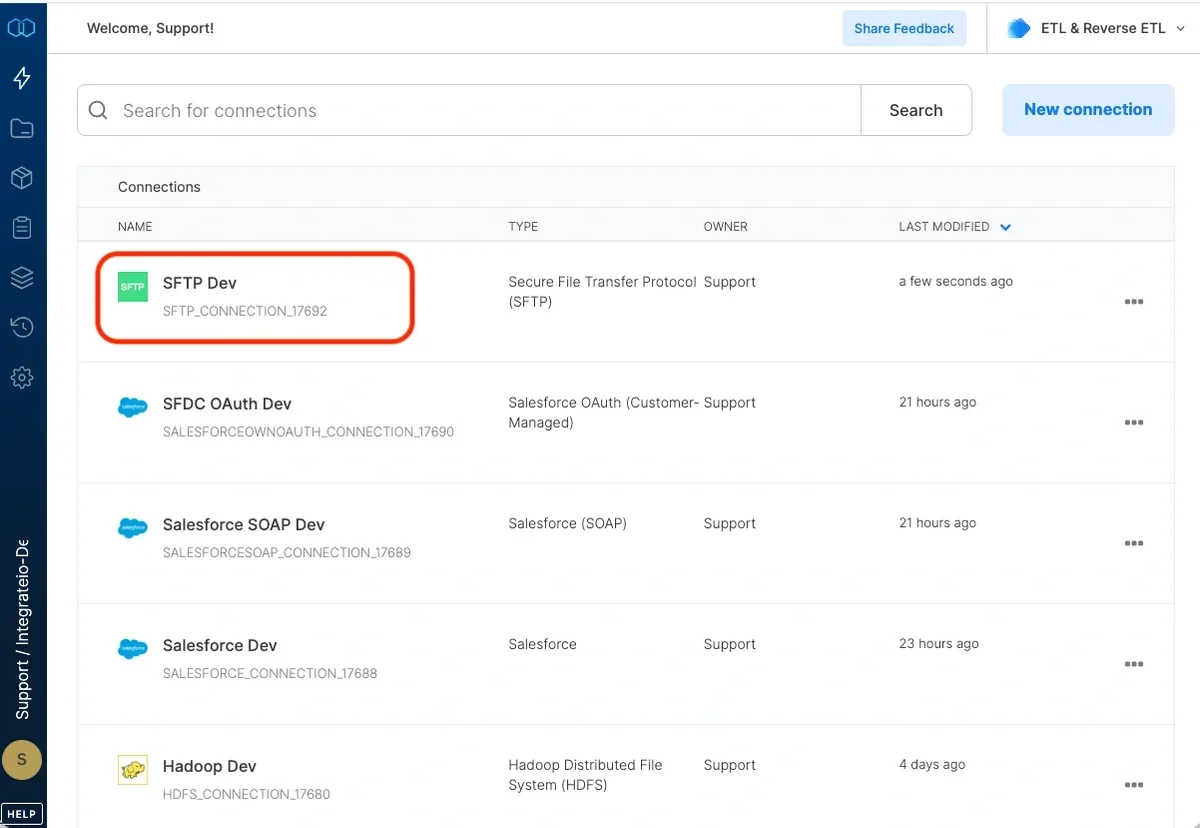Image resolution: width=1200 pixels, height=828 pixels.
Task: Select the stacked layers connections icon
Action: pos(22,278)
